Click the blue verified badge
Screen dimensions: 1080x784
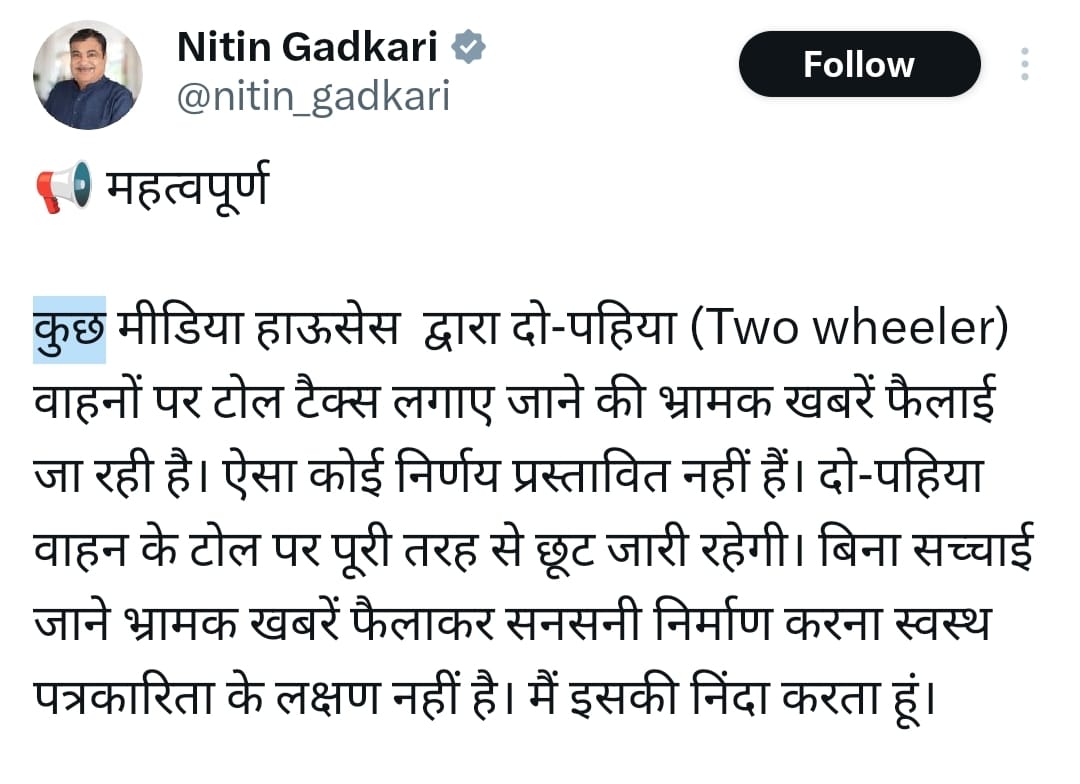point(470,46)
